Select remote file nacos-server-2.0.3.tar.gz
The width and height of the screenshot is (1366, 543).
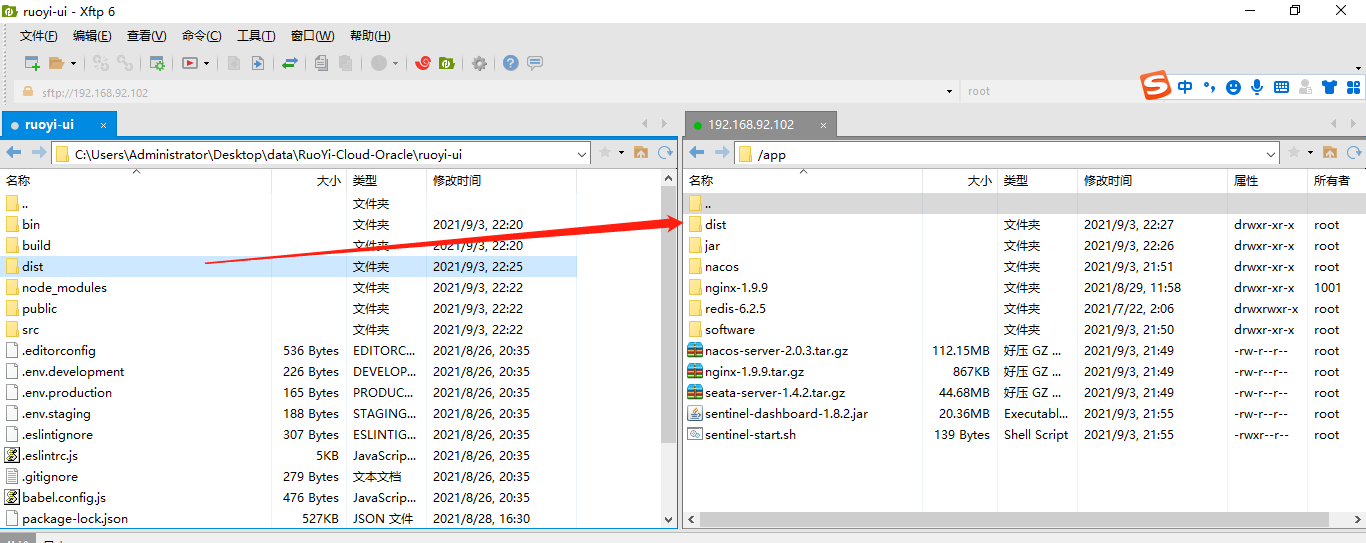[x=777, y=350]
